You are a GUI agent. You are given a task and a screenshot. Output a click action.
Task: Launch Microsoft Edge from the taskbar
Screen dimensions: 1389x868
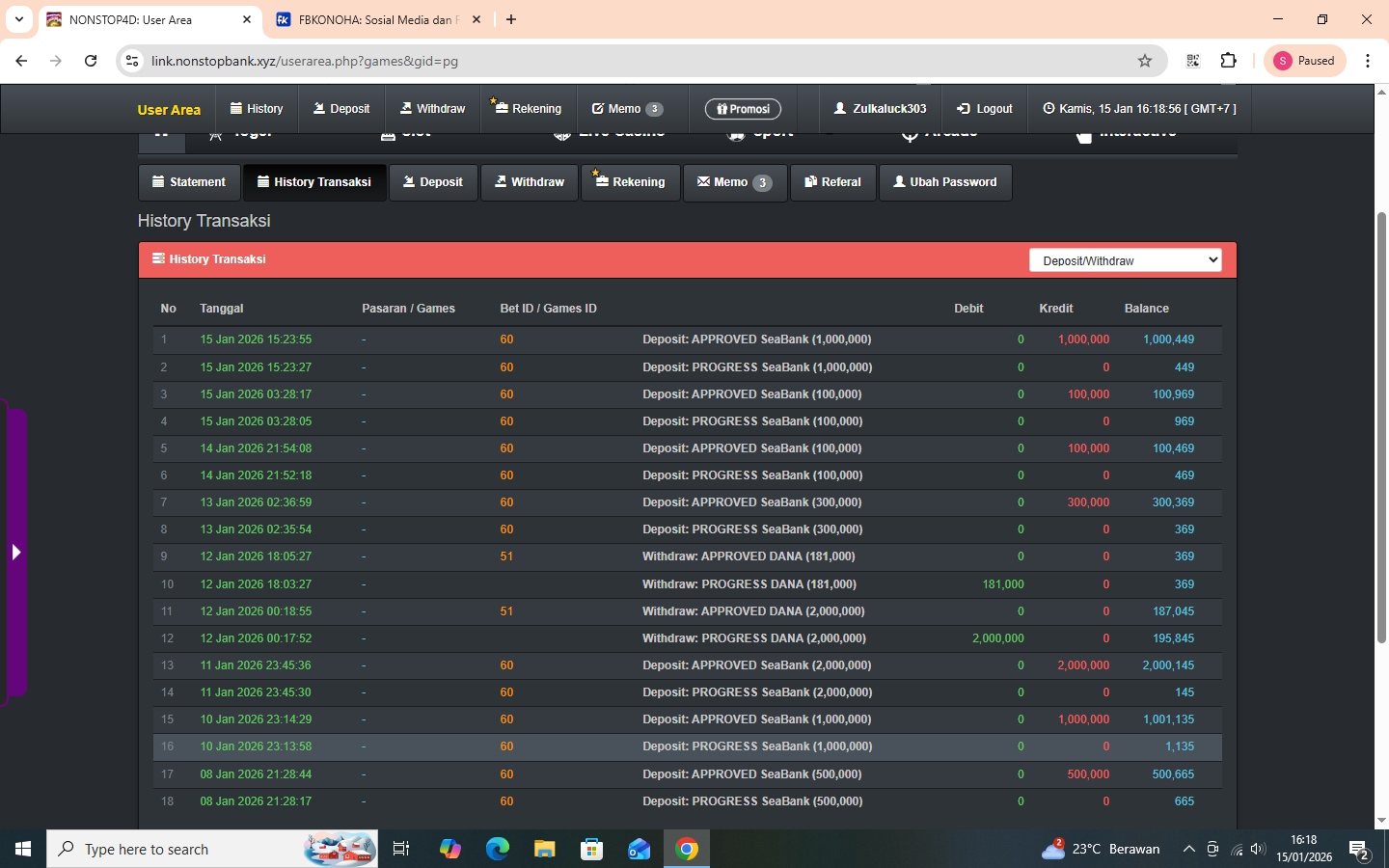497,849
